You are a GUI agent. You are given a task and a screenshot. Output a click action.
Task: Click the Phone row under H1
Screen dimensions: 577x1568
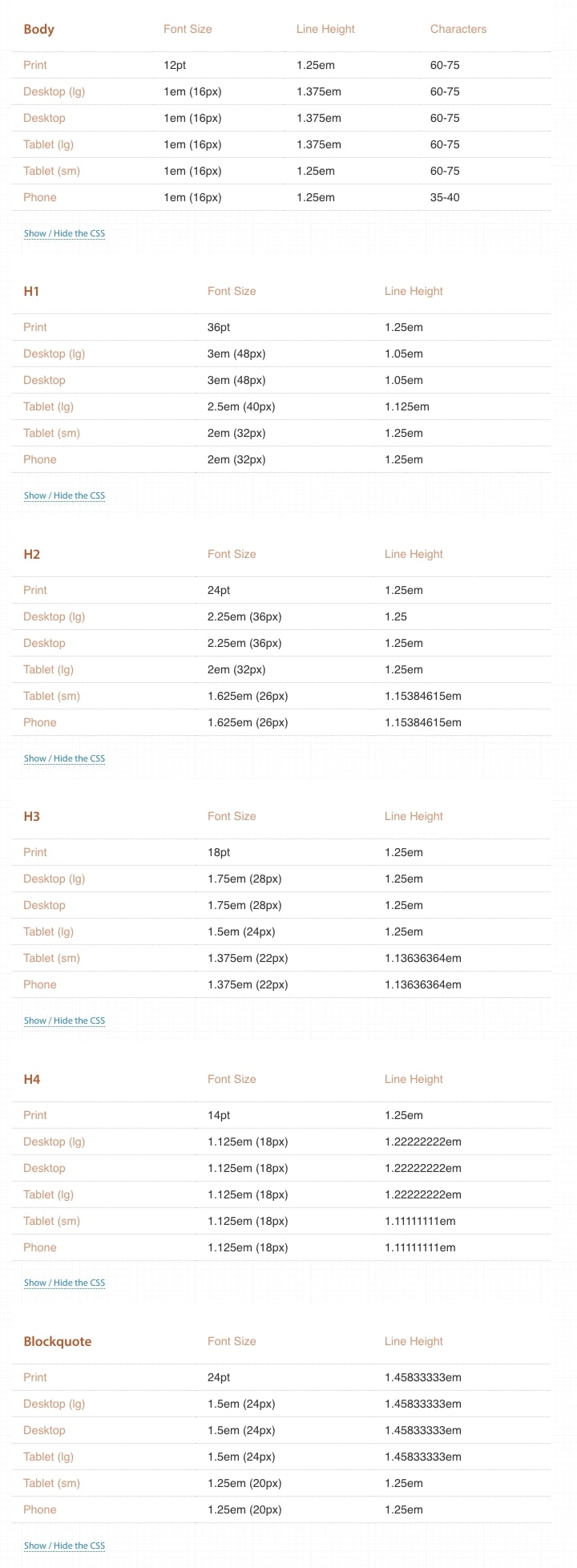pyautogui.click(x=39, y=459)
